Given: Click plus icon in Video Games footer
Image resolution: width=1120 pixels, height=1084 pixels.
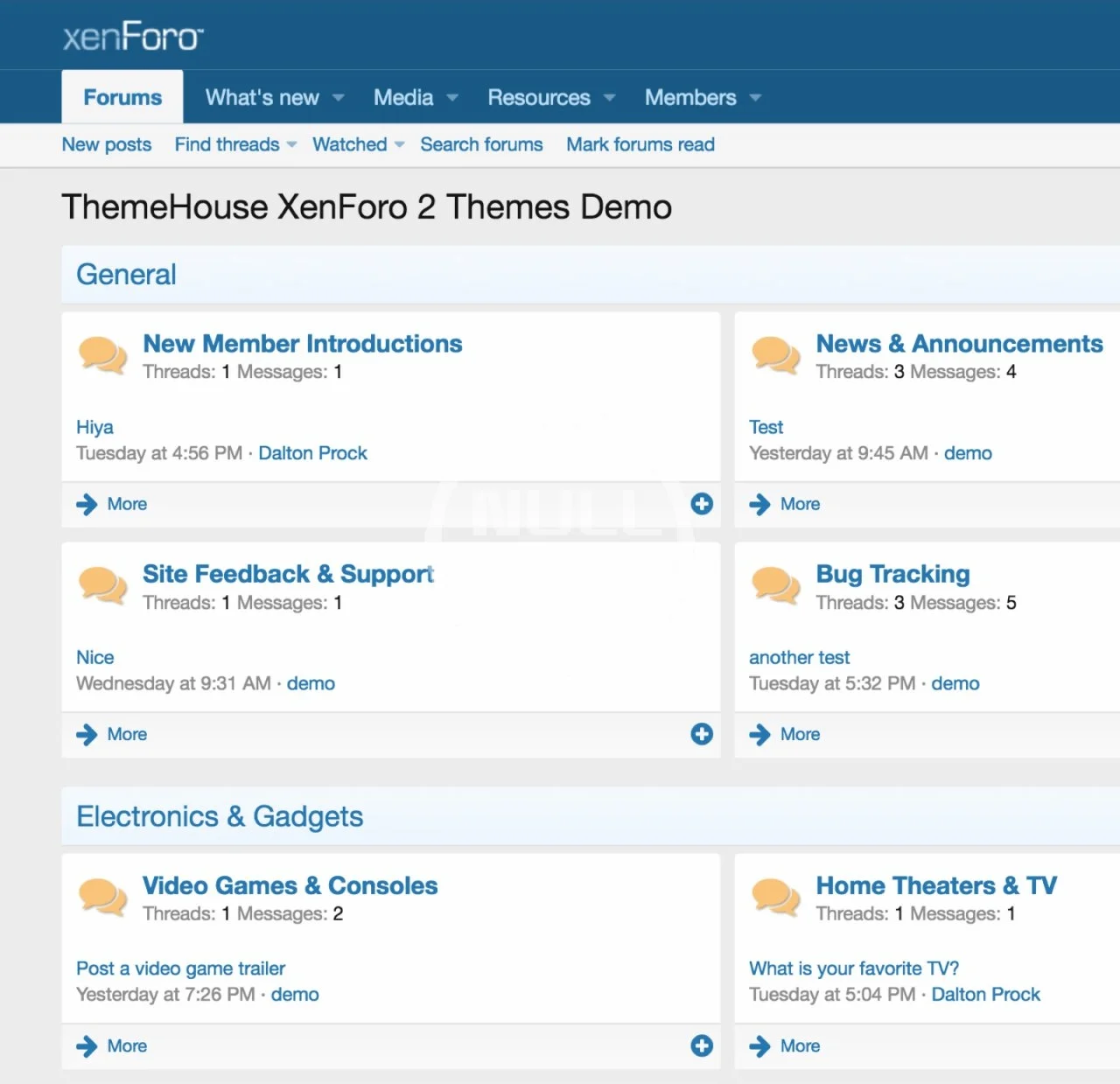Looking at the screenshot, I should tap(702, 1046).
